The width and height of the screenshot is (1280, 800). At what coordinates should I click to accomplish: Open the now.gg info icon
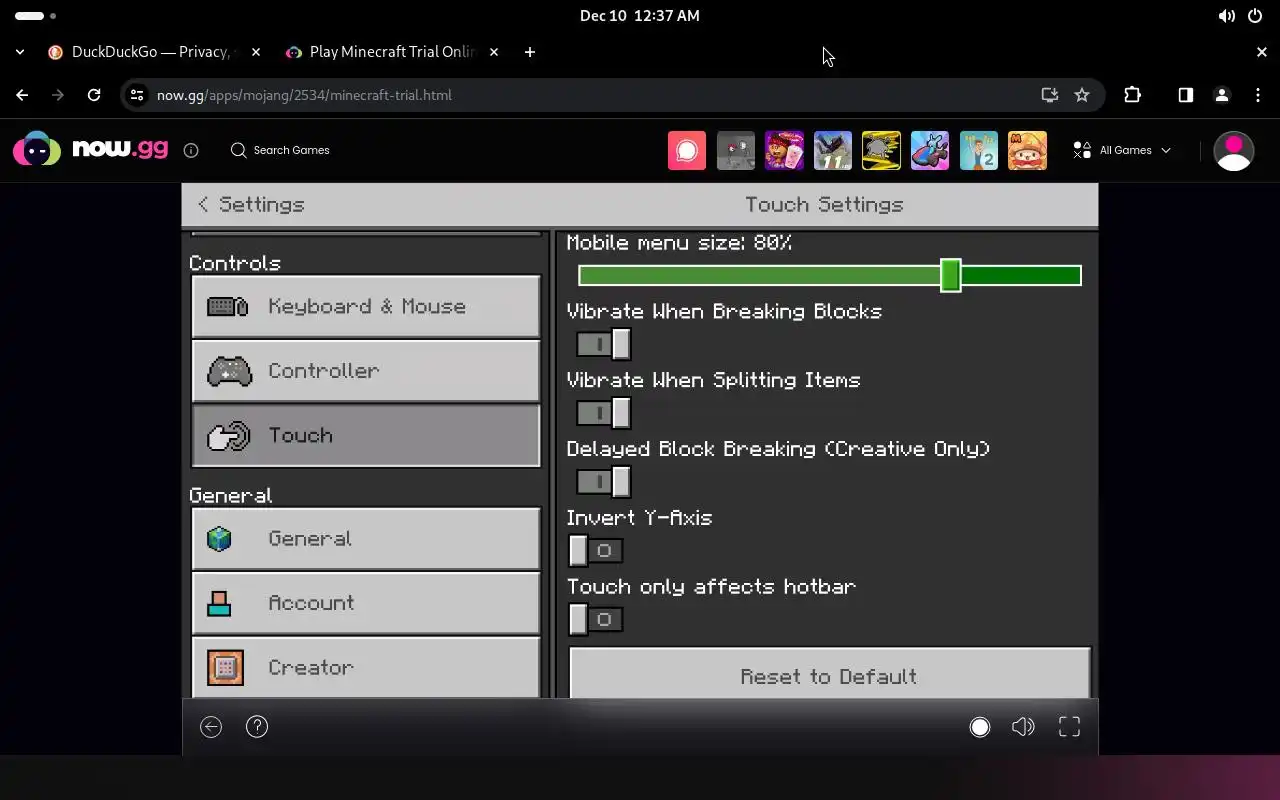click(x=191, y=150)
